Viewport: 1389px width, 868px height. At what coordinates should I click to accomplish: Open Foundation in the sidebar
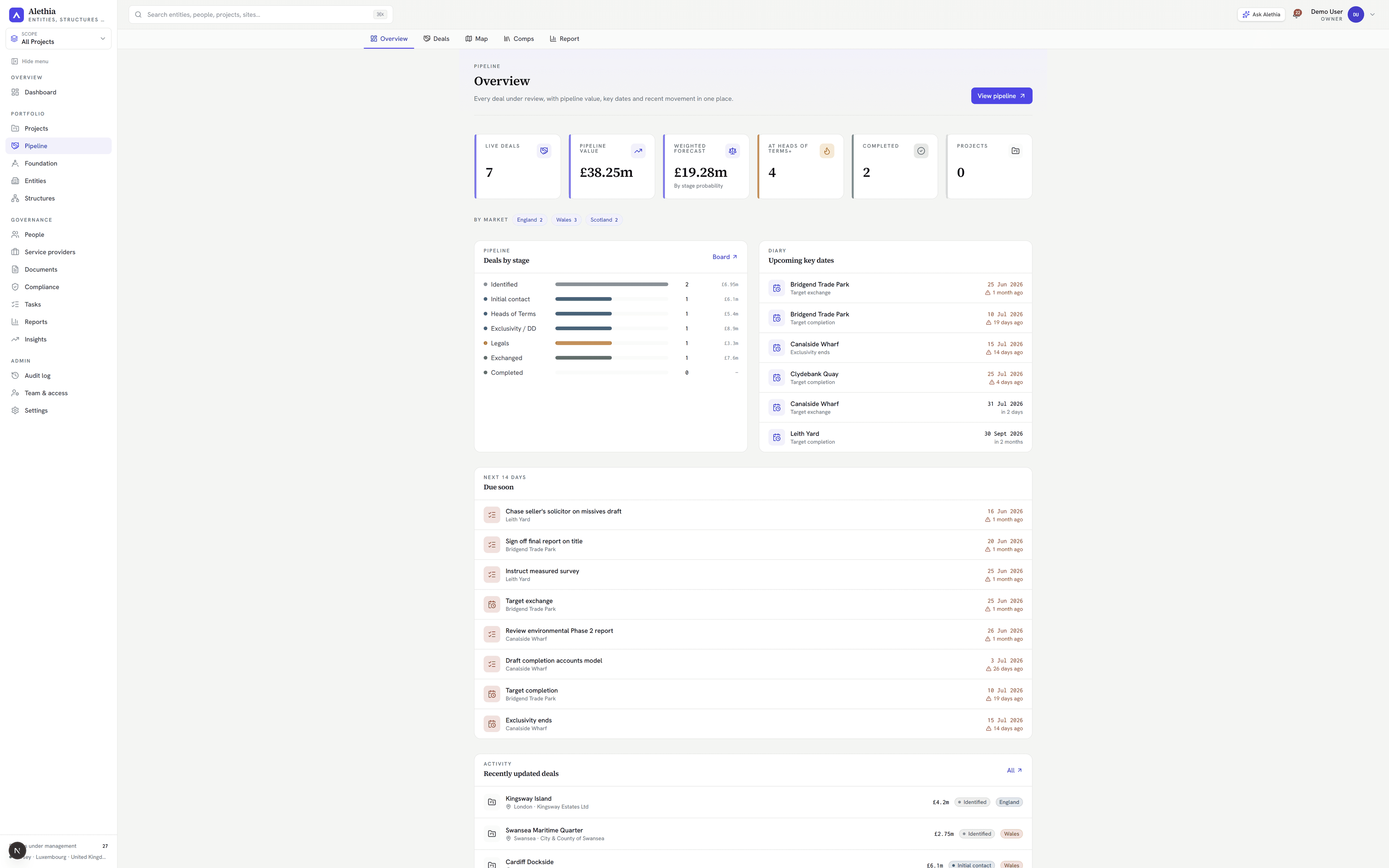click(59, 163)
